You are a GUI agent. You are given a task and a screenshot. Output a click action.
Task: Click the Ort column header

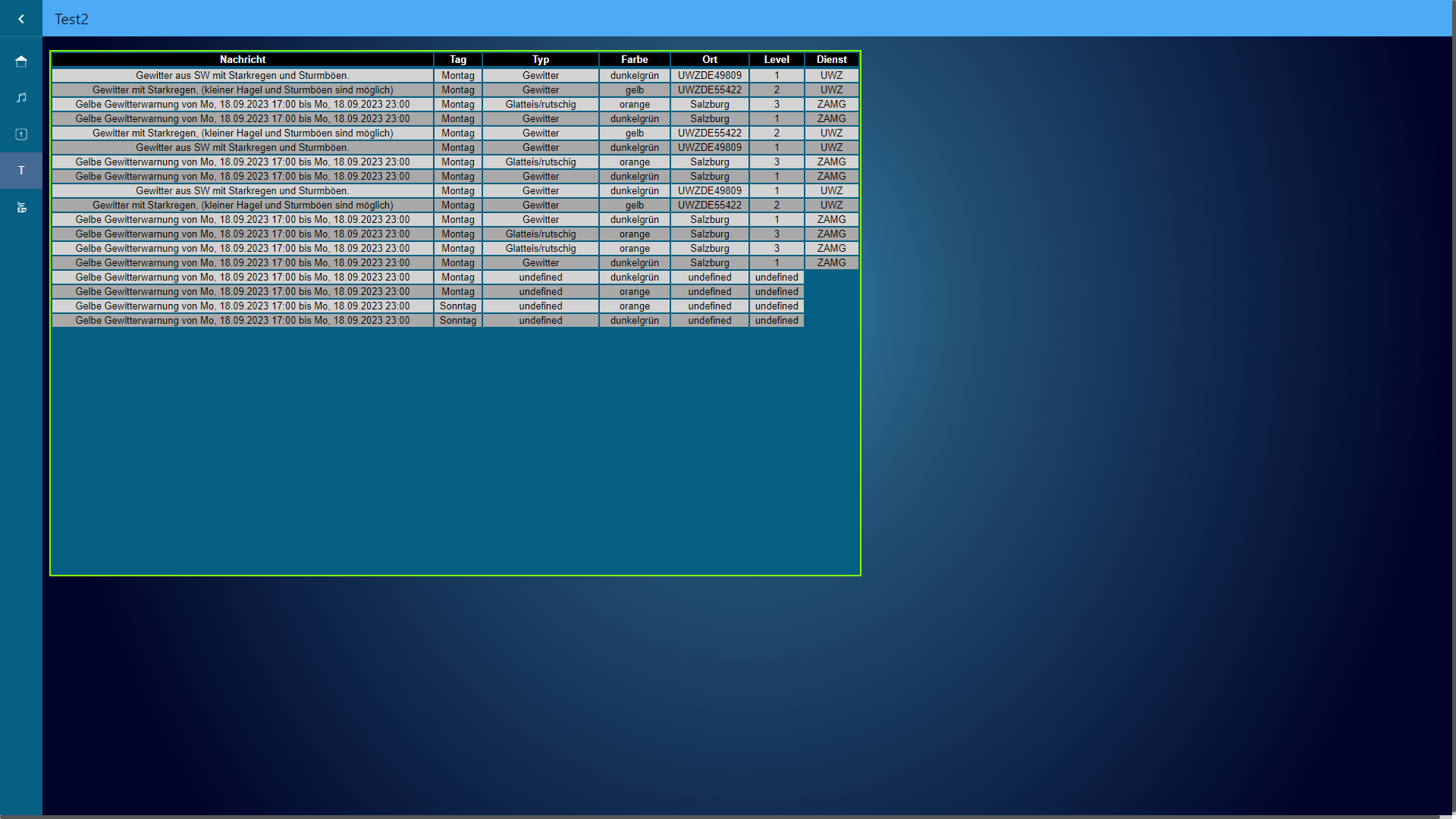[x=710, y=59]
